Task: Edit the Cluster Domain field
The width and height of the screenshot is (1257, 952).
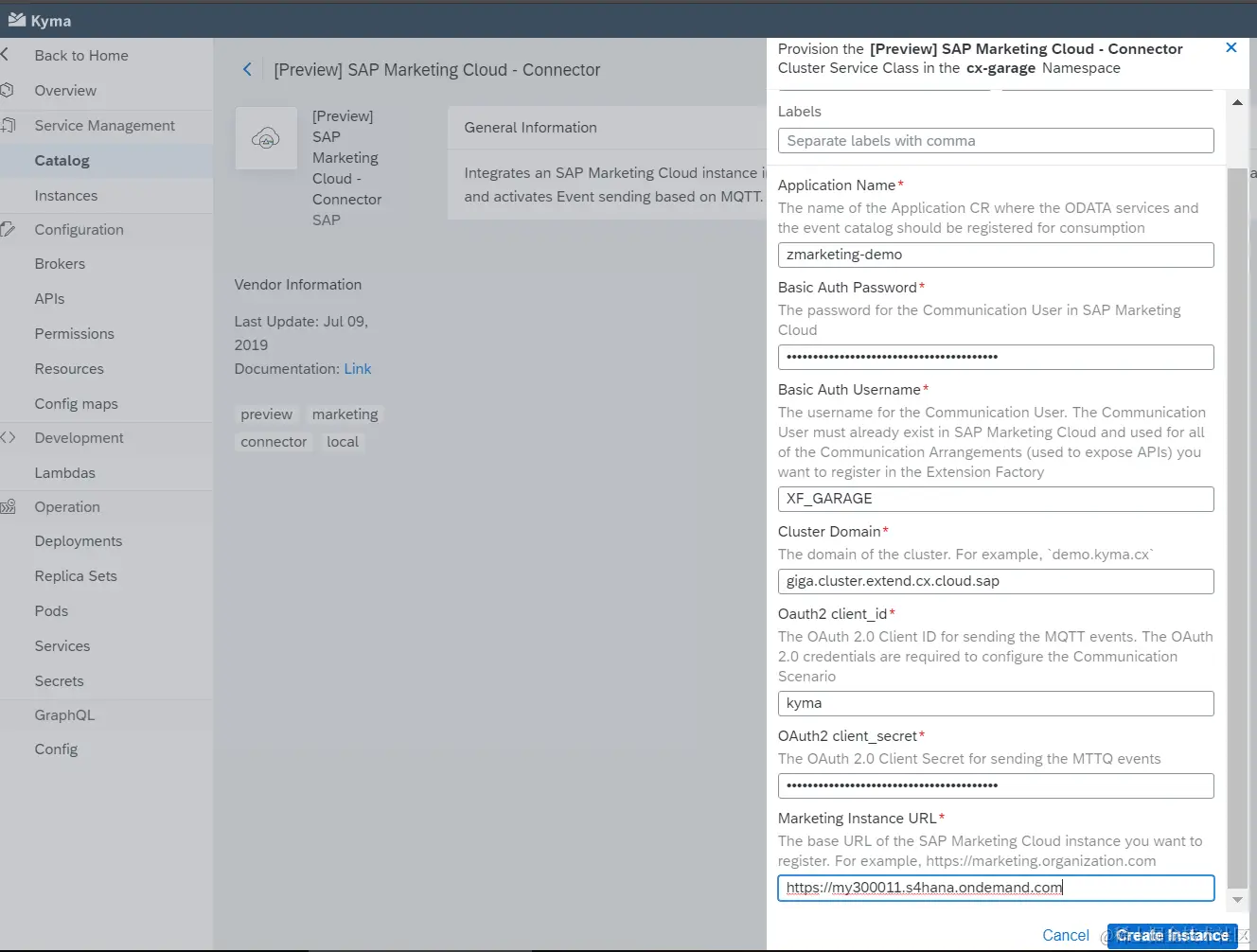Action: click(x=996, y=581)
